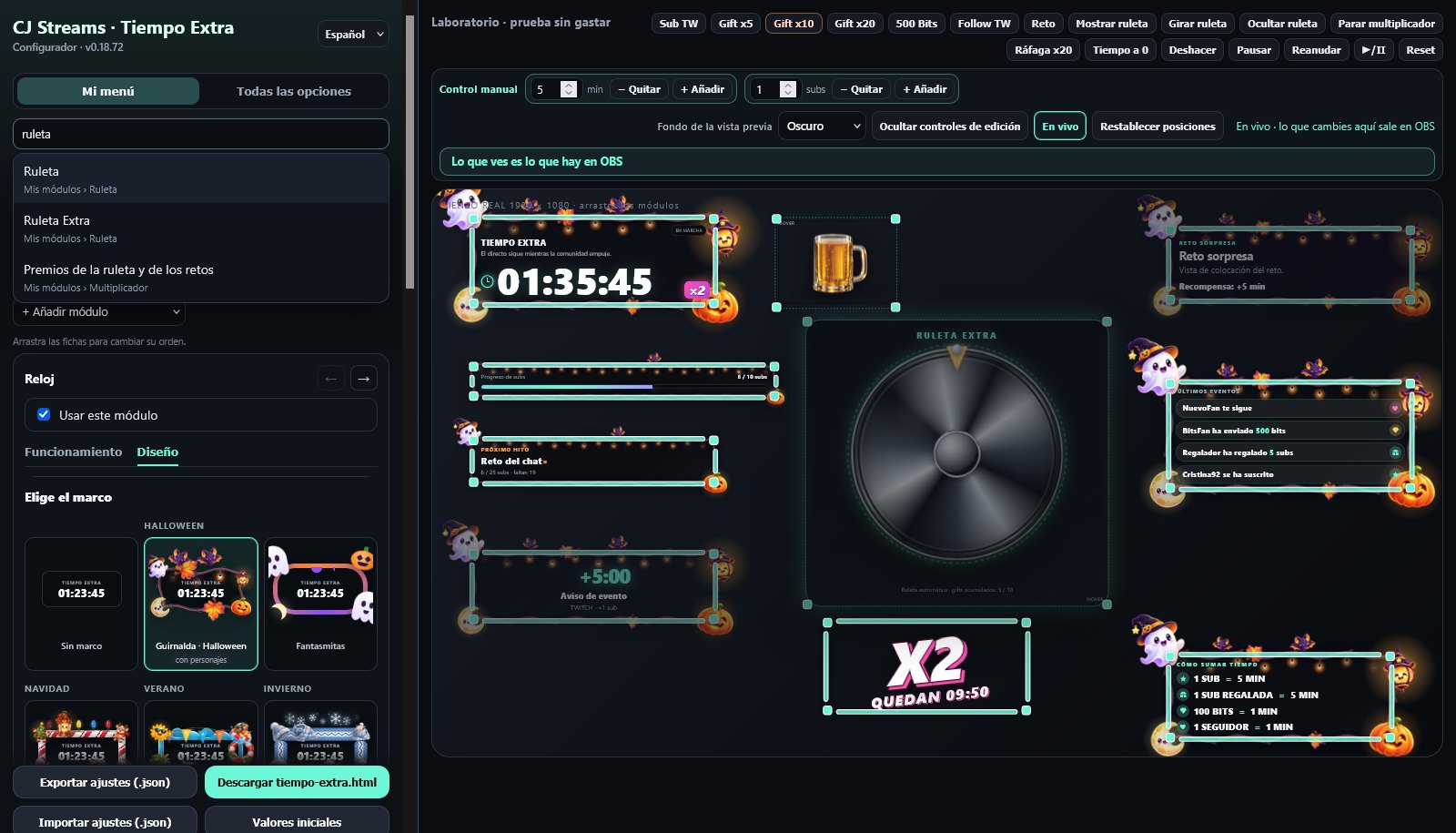
Task: Open the Oscuro preview background dropdown
Action: [822, 127]
